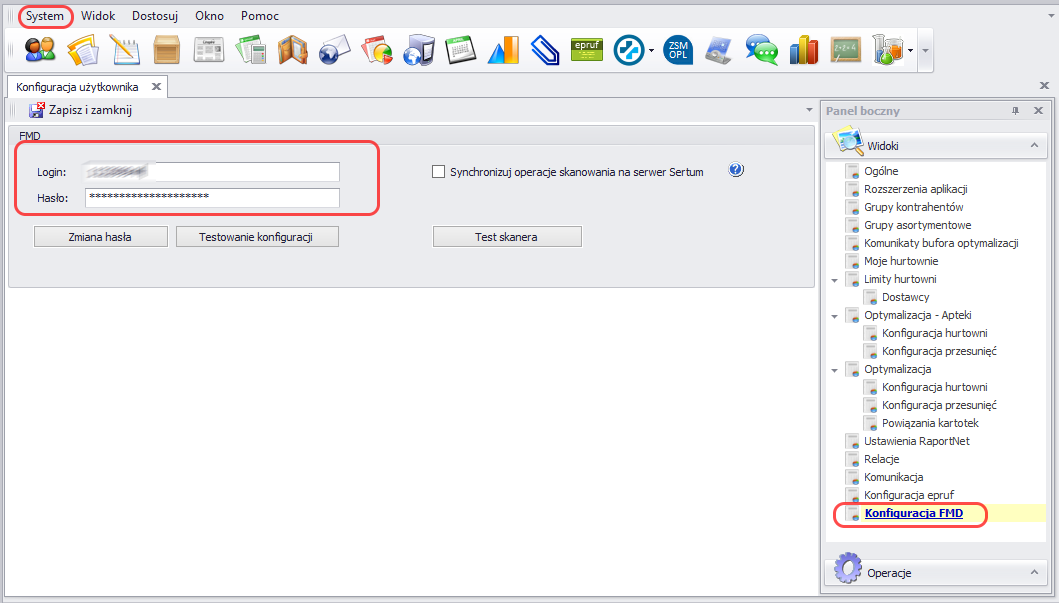1059x603 pixels.
Task: Click the paperclip toolbar icon
Action: click(x=543, y=48)
